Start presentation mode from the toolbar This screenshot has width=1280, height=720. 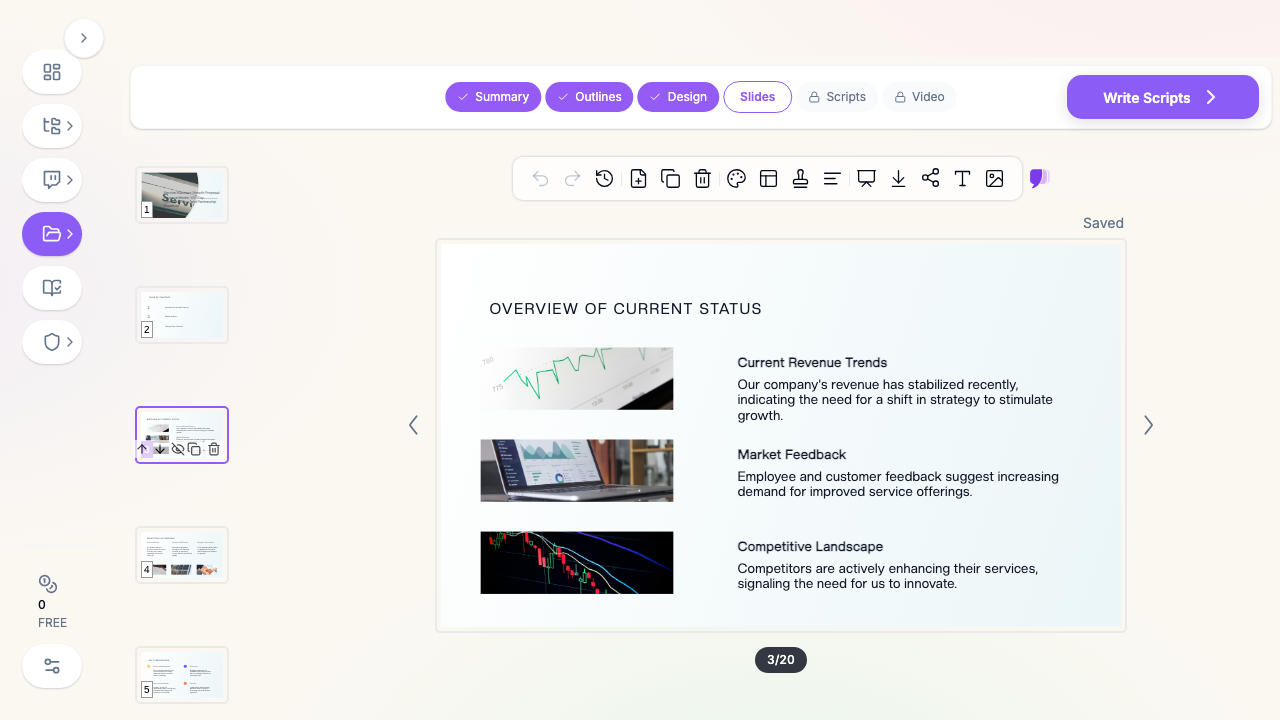pos(867,179)
